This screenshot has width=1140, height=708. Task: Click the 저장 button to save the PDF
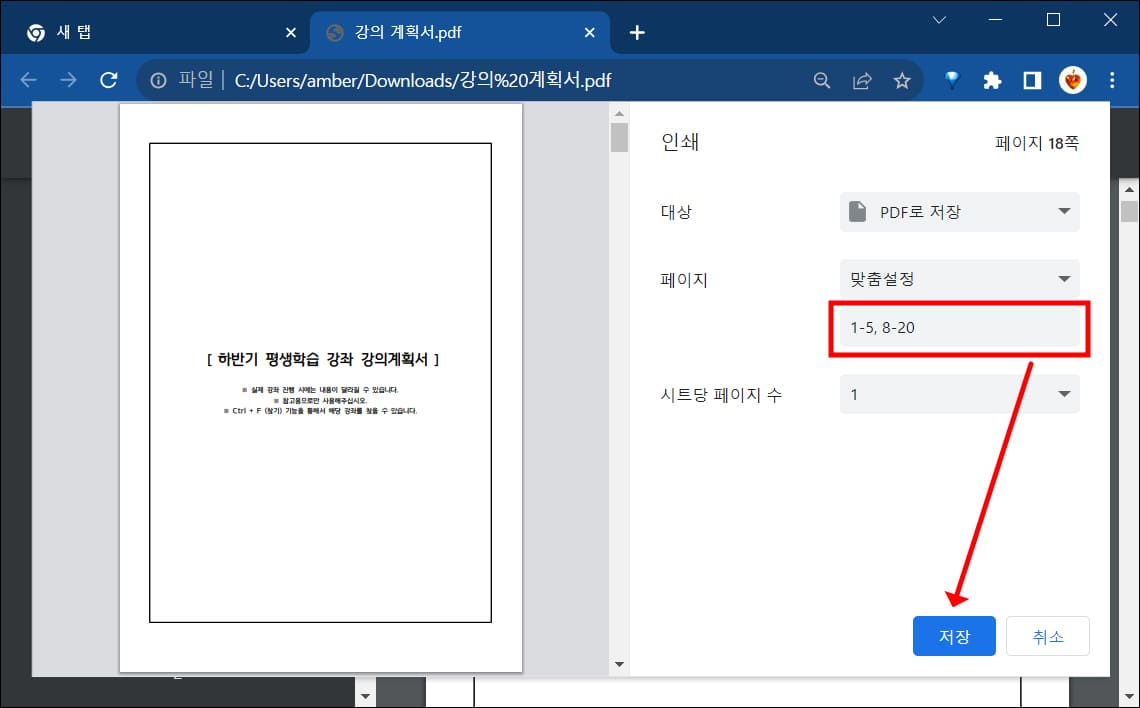click(954, 635)
